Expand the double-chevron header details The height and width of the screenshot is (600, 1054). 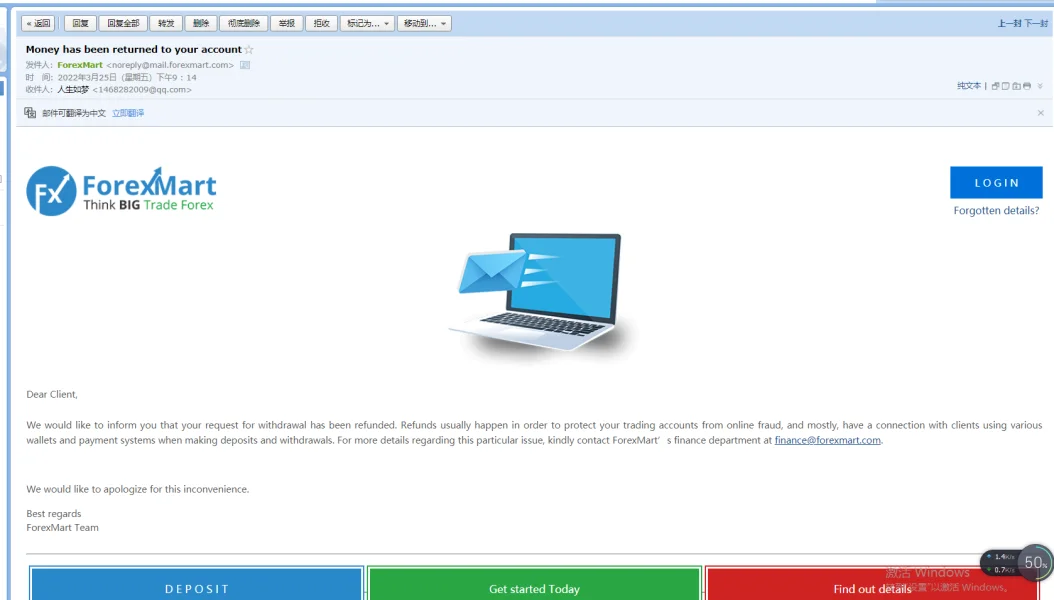click(x=1040, y=86)
